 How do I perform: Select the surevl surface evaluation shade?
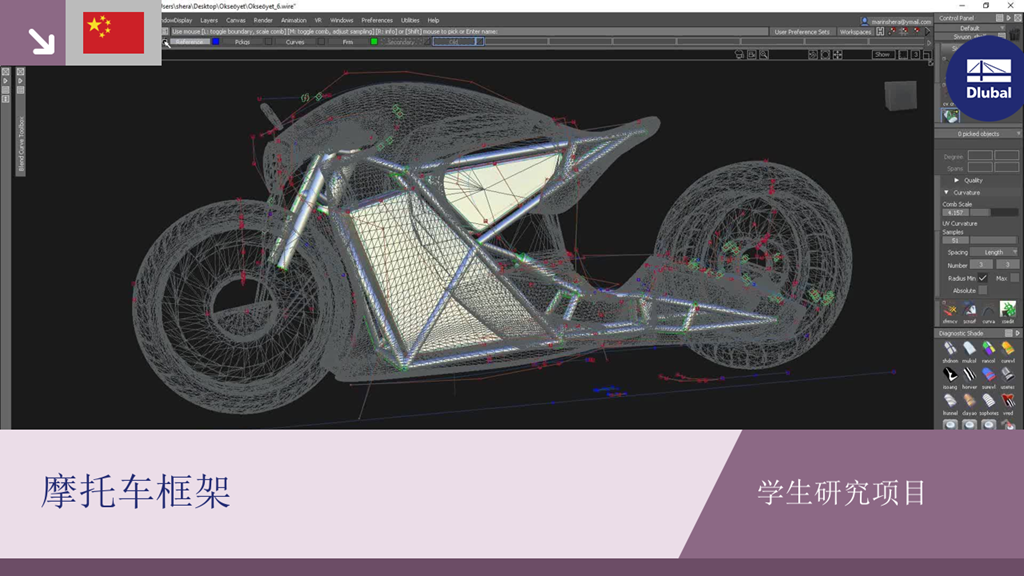point(989,375)
